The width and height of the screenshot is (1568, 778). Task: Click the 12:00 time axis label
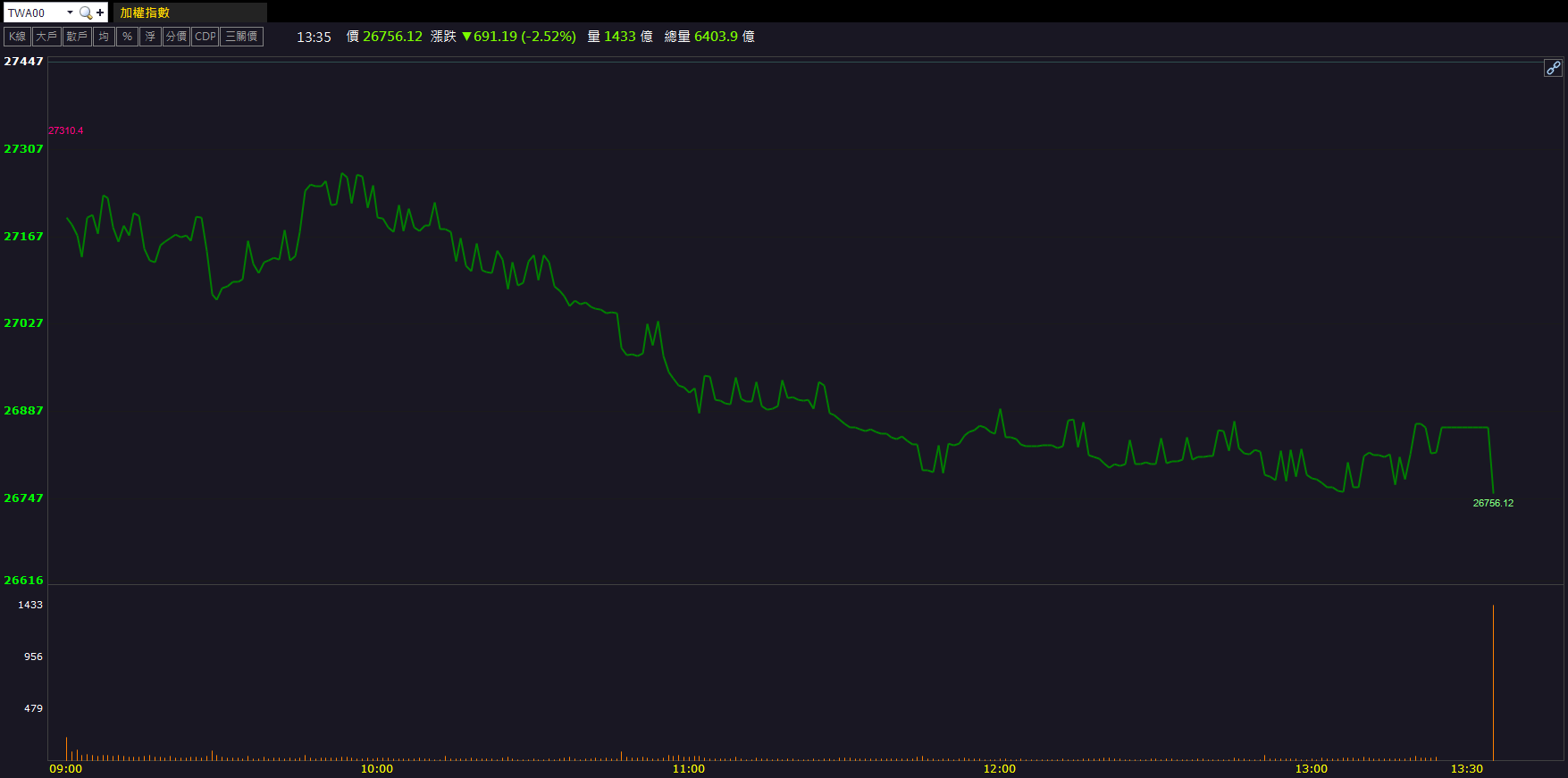coord(999,768)
